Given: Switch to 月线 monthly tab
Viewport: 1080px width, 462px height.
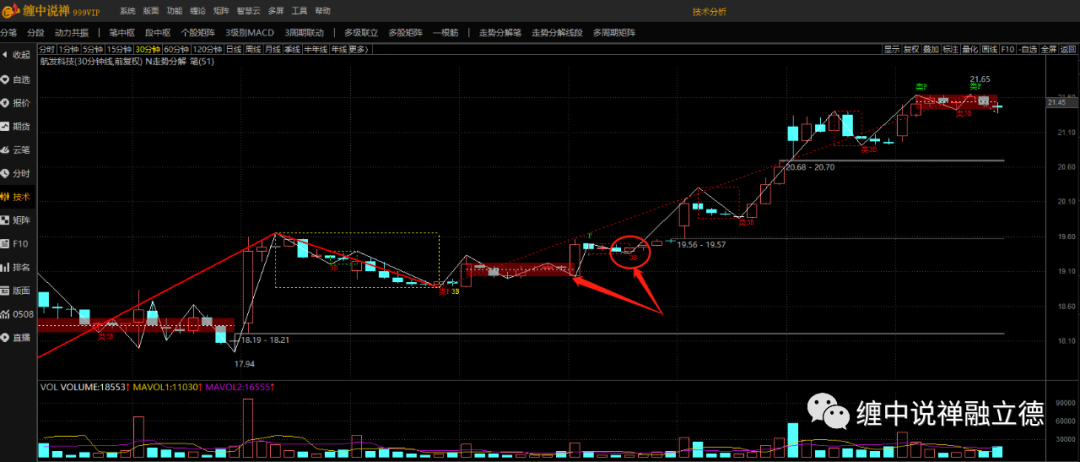Looking at the screenshot, I should pos(273,49).
